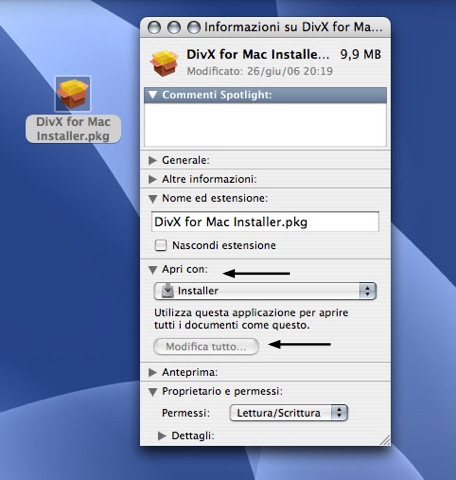456x480 pixels.
Task: Collapse the Commenti Spotlight section
Action: [153, 95]
